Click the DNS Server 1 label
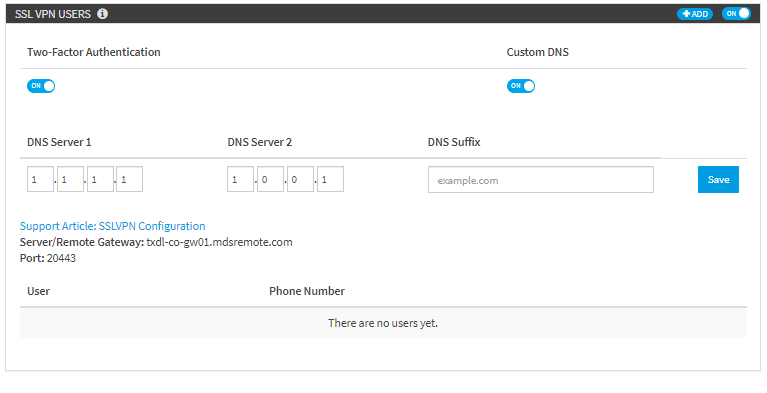 point(59,142)
